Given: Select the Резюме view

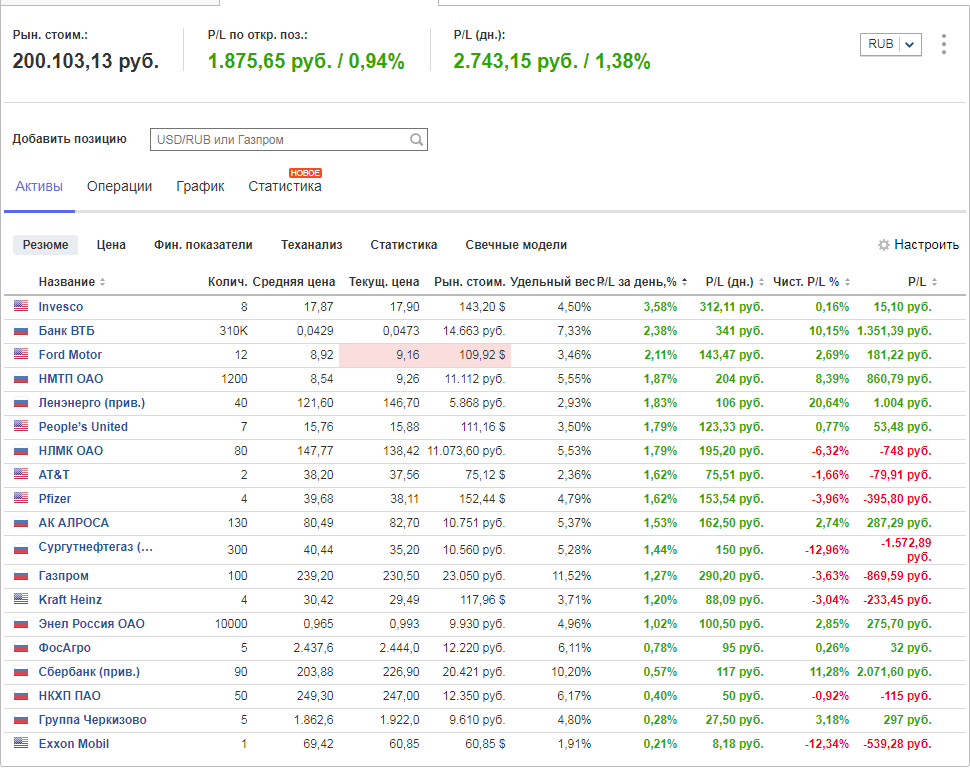Looking at the screenshot, I should point(45,245).
